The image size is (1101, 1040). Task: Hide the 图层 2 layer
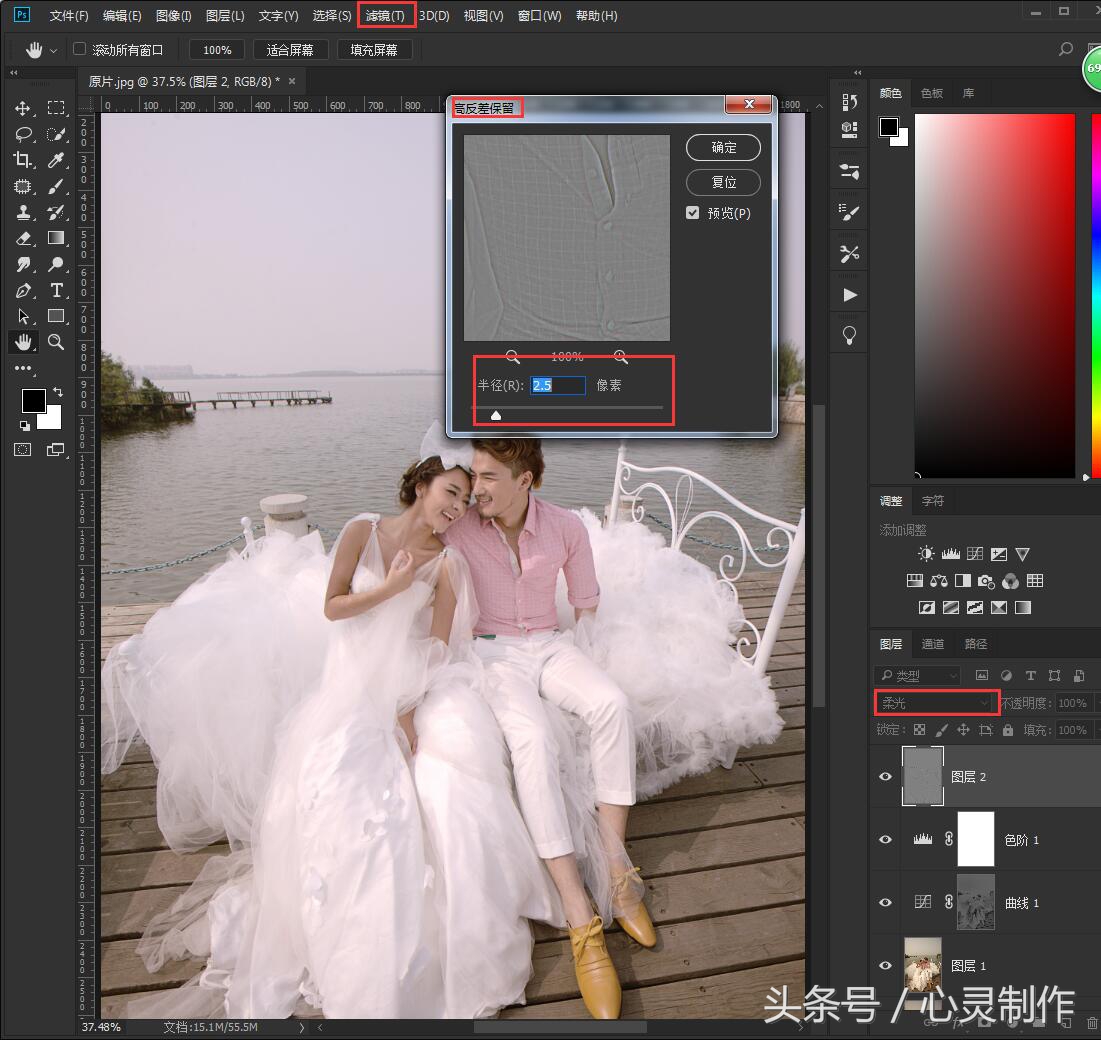tap(885, 776)
